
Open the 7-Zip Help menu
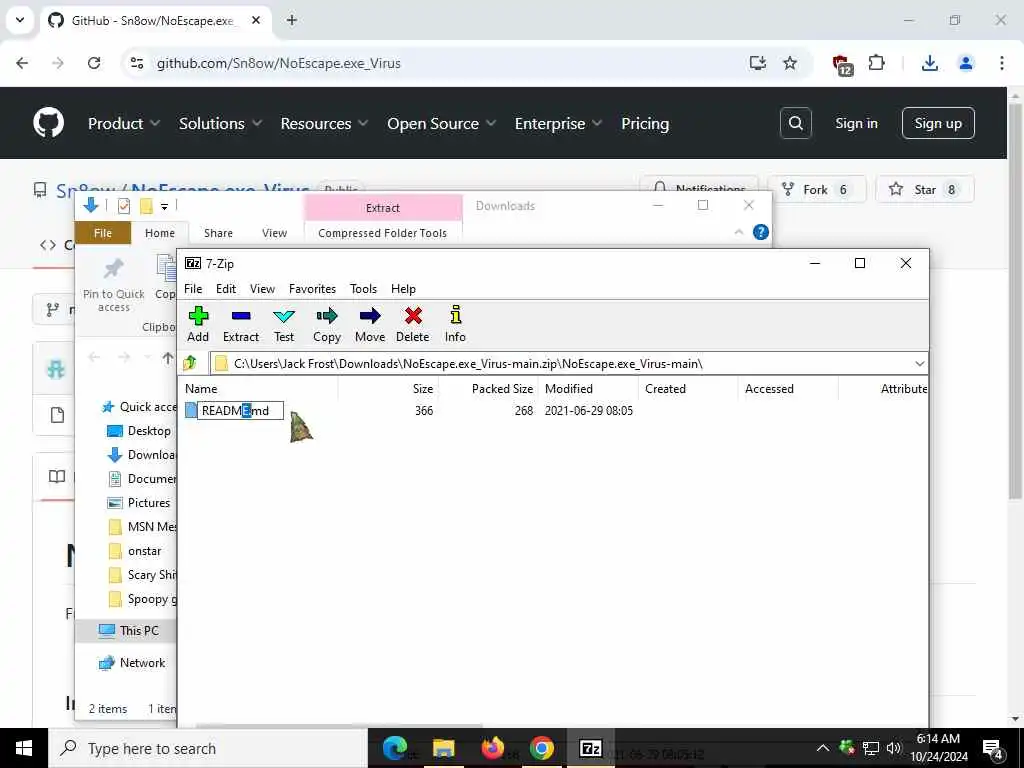[x=403, y=289]
